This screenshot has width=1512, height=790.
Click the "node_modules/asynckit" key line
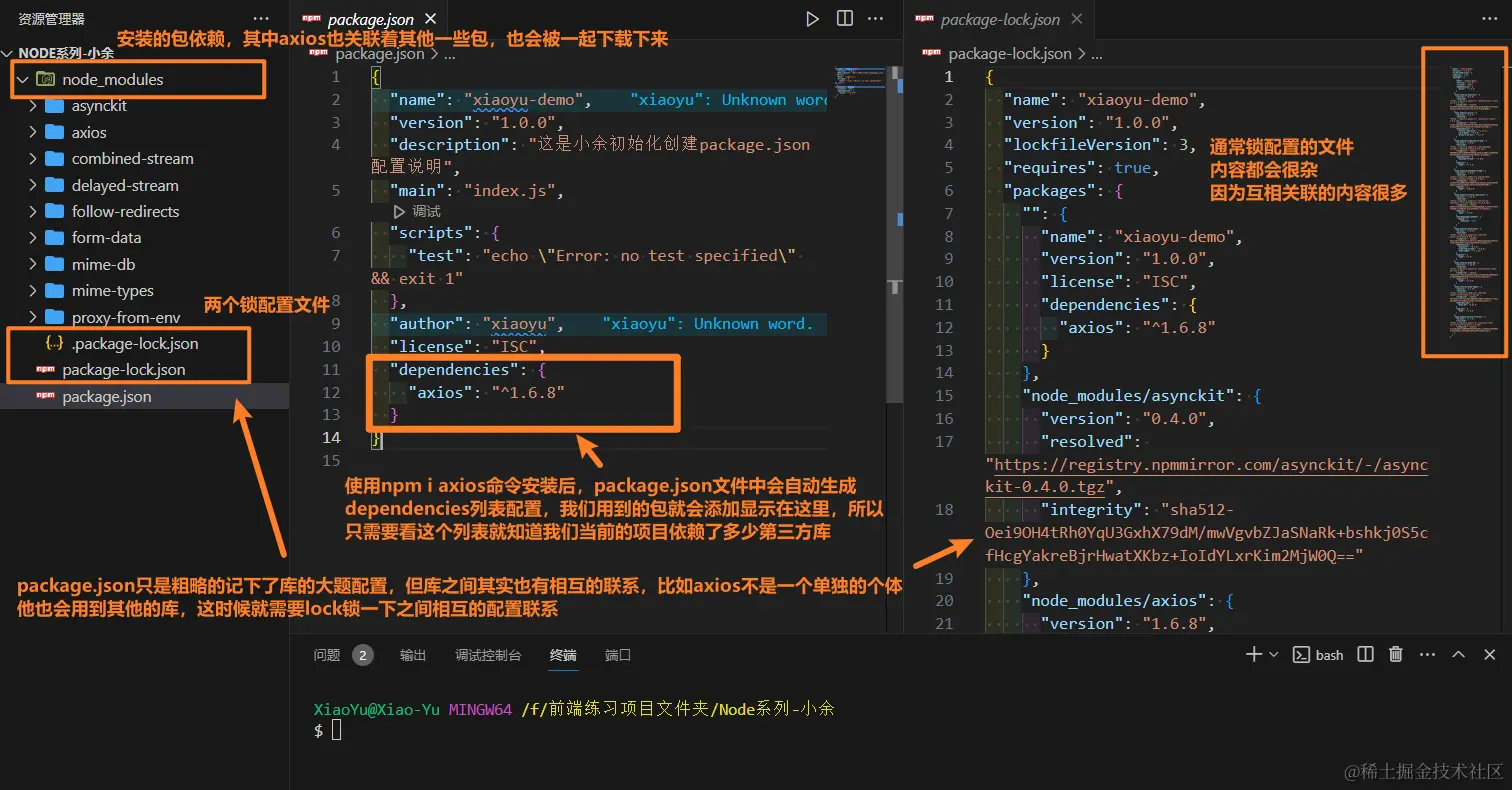click(1142, 396)
